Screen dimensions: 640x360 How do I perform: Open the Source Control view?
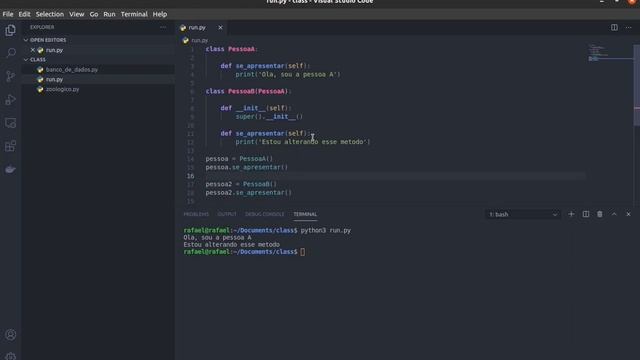click(11, 76)
